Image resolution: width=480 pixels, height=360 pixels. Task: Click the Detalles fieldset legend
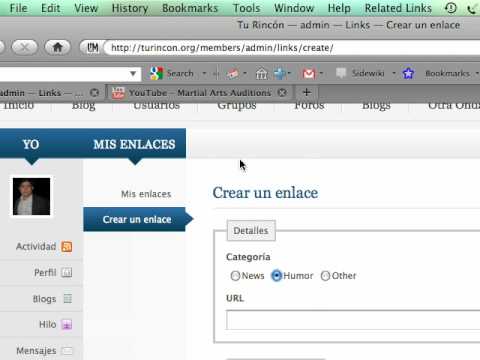pos(251,231)
